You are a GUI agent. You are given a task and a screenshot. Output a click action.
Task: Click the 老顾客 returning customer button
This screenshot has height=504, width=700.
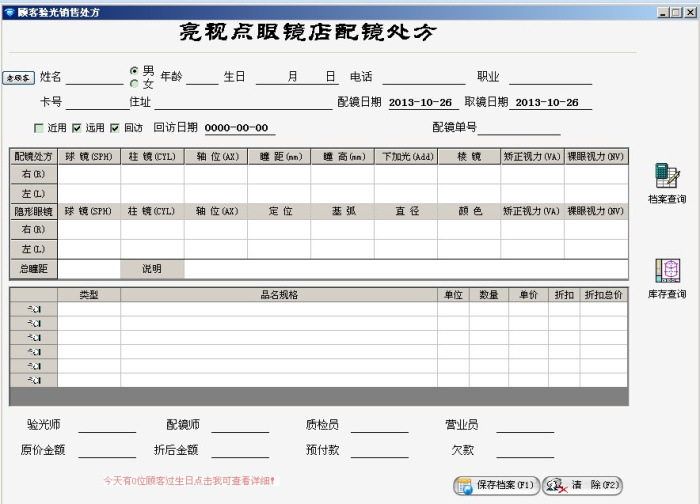coord(19,77)
